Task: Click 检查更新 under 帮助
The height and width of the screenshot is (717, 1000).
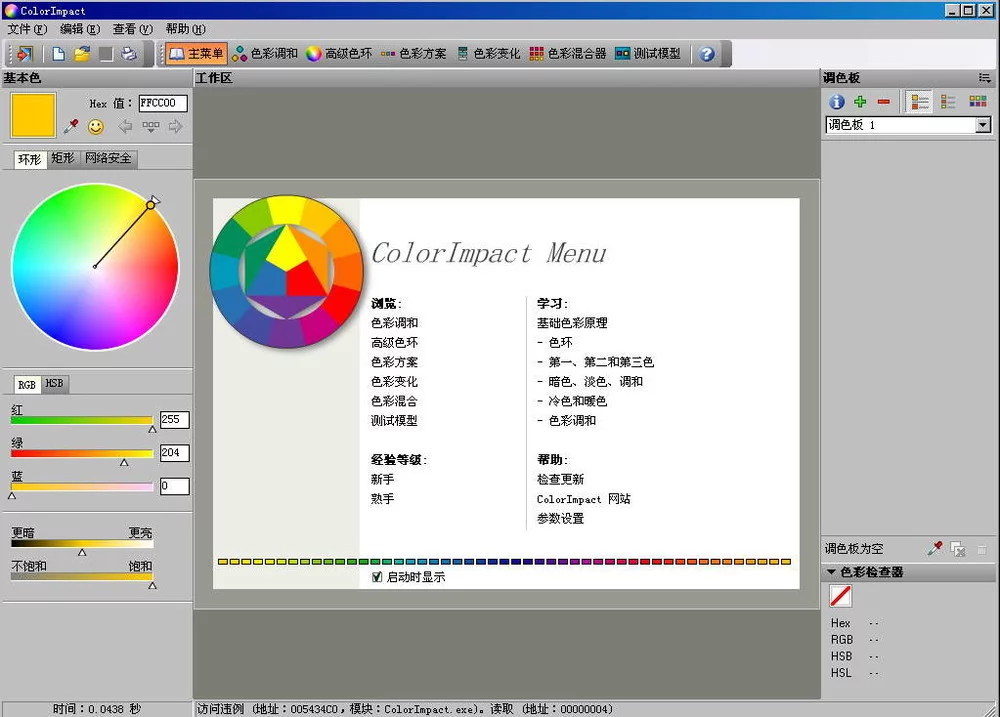Action: (x=561, y=479)
